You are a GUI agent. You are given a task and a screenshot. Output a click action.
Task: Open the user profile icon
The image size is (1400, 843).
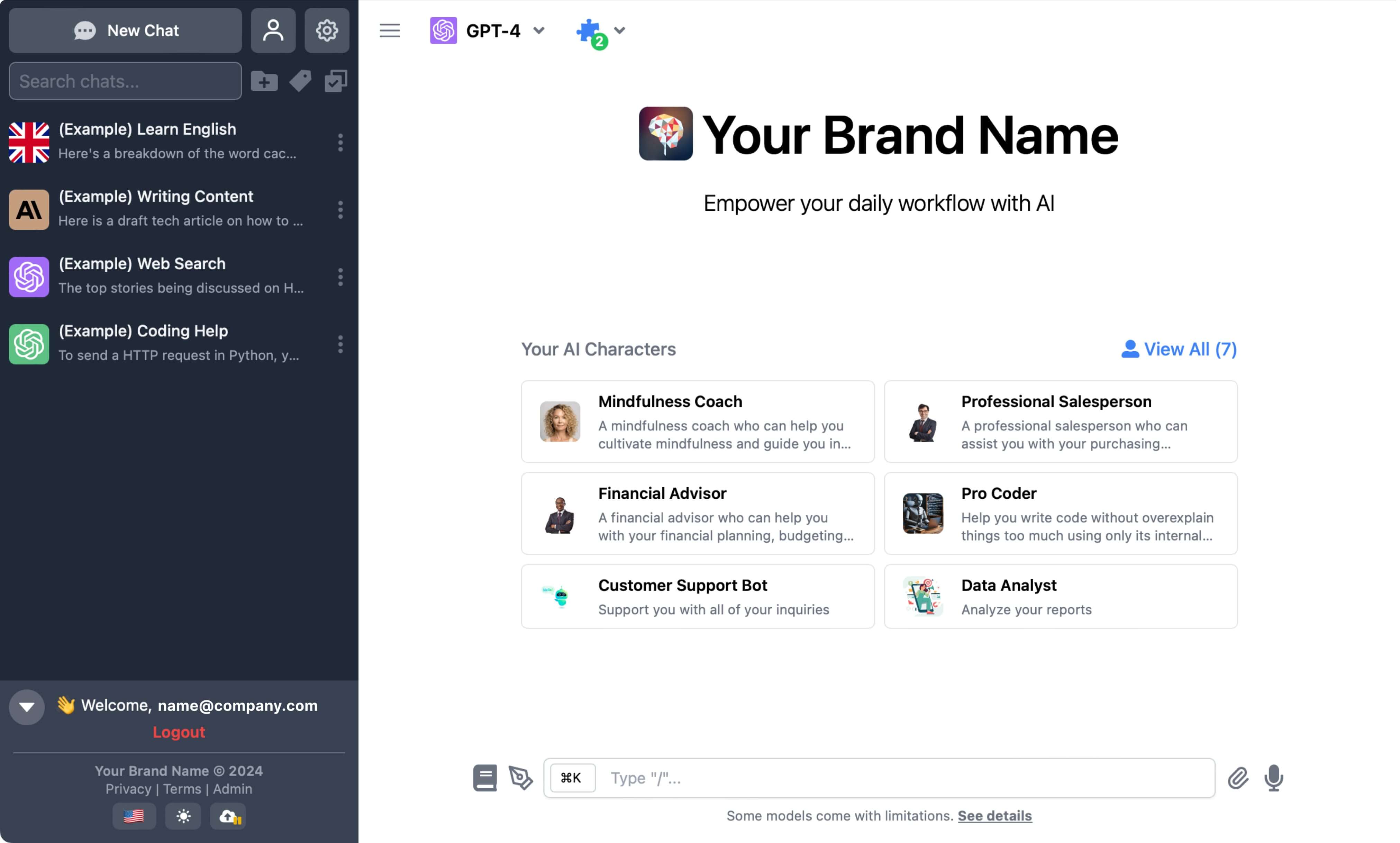273,30
